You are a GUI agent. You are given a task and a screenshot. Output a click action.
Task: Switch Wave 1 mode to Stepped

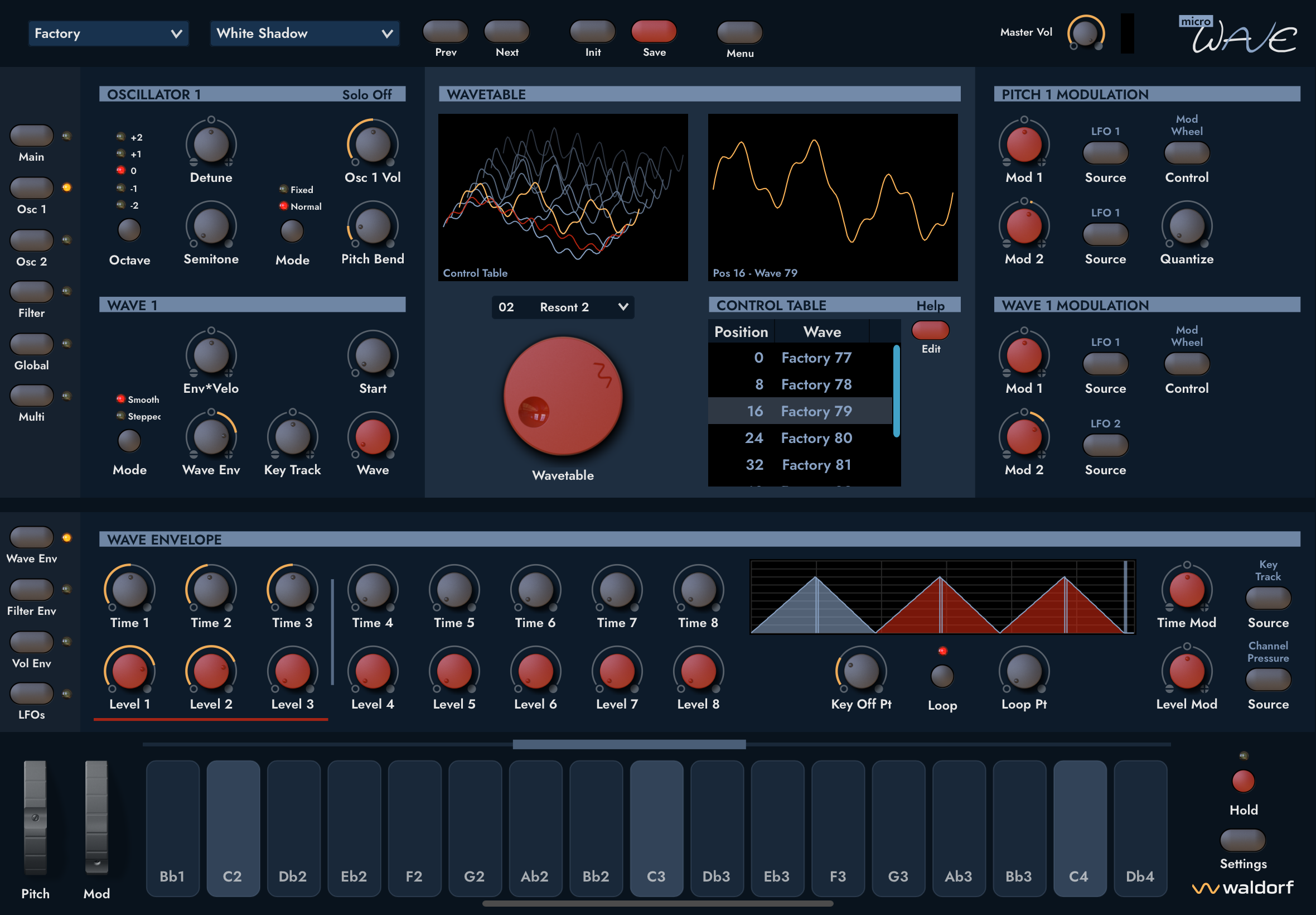pos(120,417)
